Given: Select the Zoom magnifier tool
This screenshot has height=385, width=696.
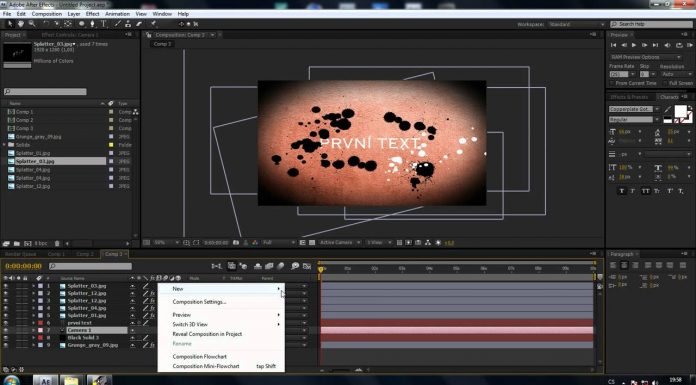Looking at the screenshot, I should coord(32,24).
